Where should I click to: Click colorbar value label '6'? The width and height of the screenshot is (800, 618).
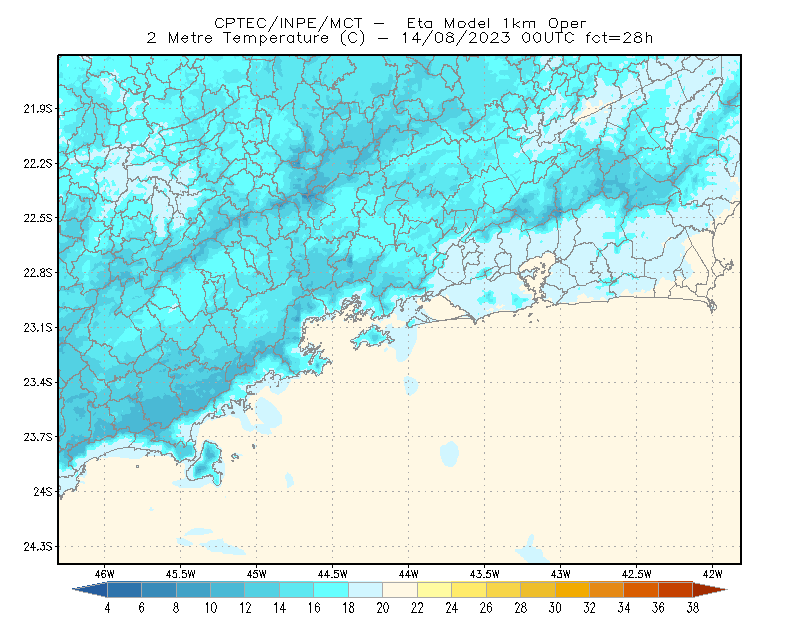(x=141, y=608)
